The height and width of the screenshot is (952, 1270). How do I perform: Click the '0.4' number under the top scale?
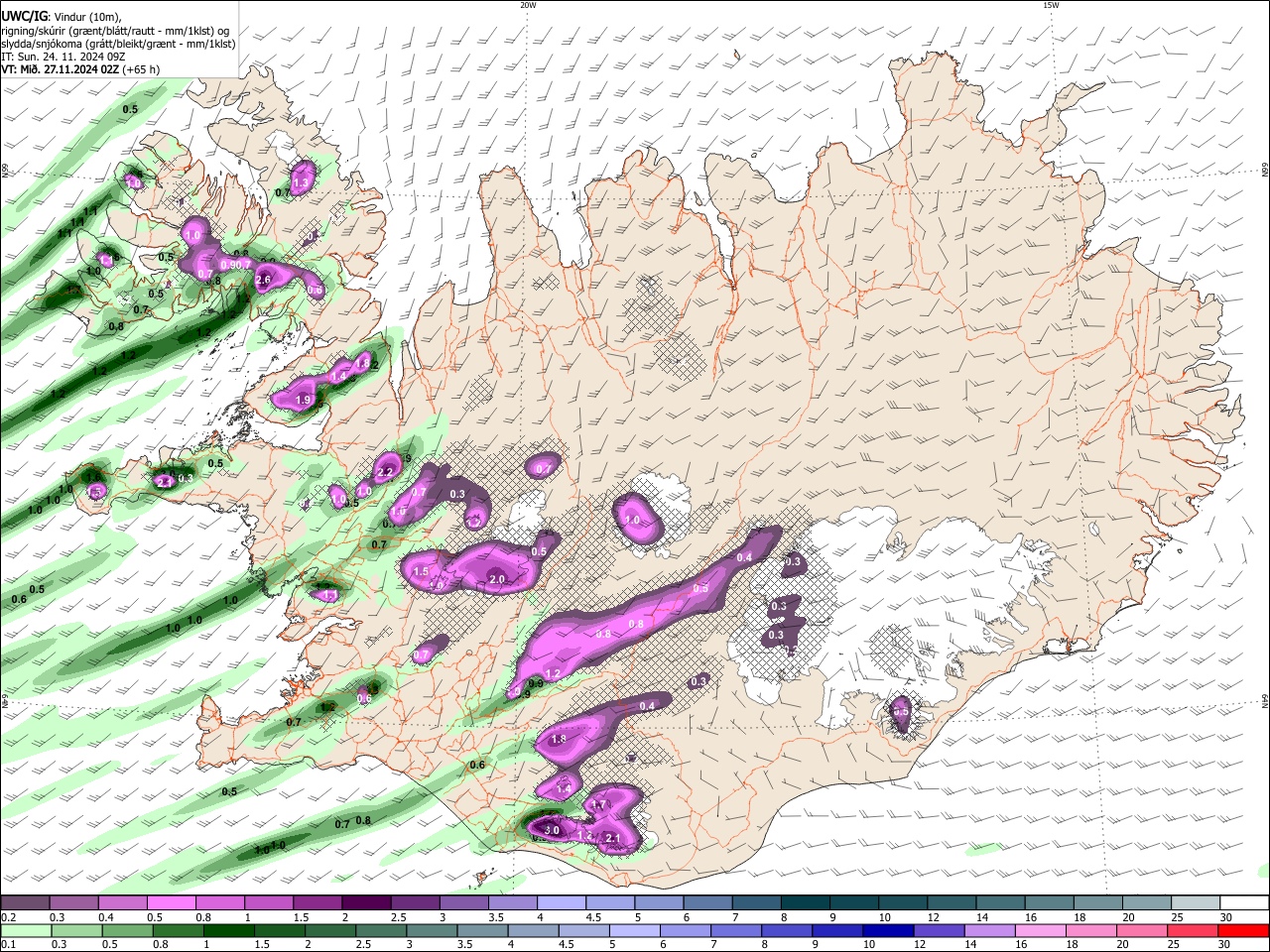click(106, 917)
